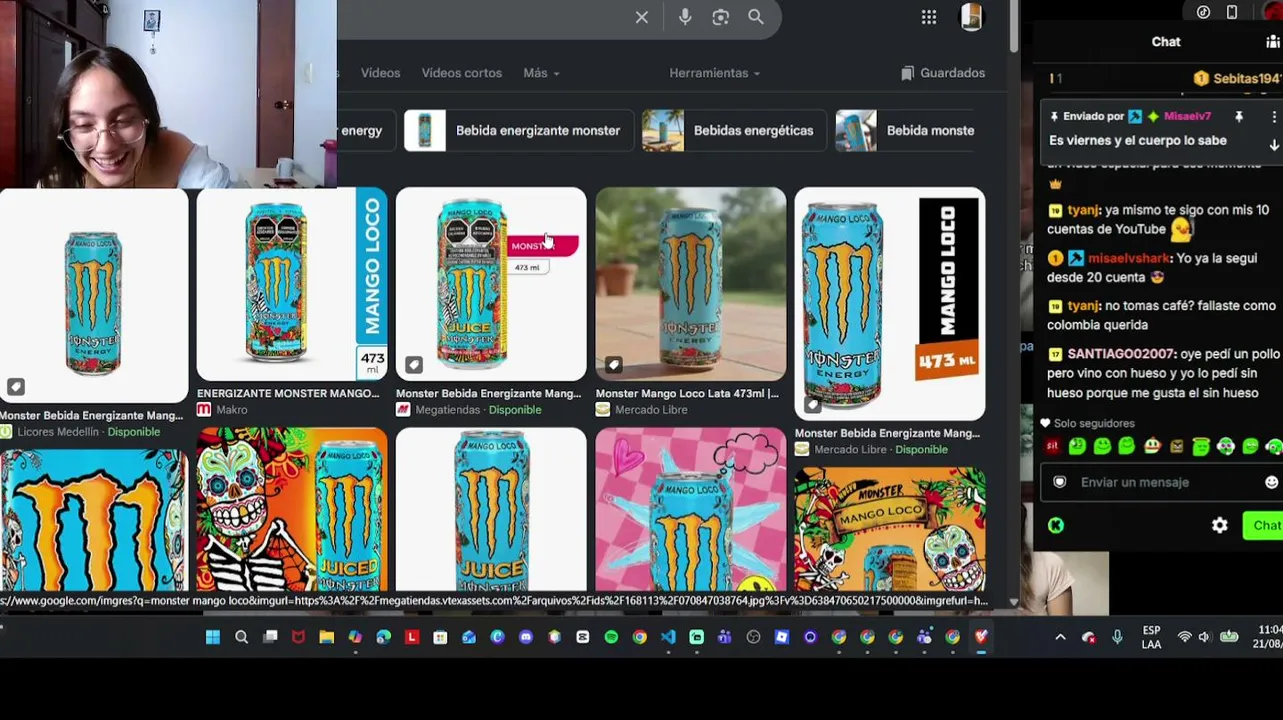
Task: Open the outdoor Monster Mango Loco Lata image
Action: pyautogui.click(x=691, y=284)
